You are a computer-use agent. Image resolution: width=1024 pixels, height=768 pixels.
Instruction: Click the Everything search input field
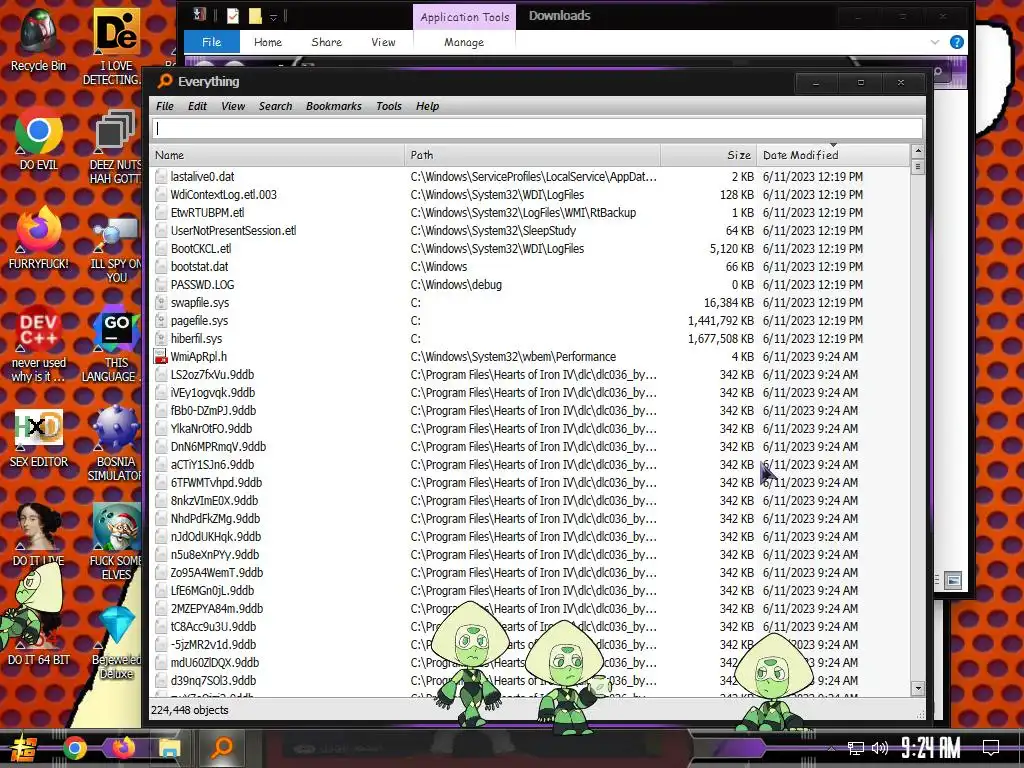(x=537, y=128)
